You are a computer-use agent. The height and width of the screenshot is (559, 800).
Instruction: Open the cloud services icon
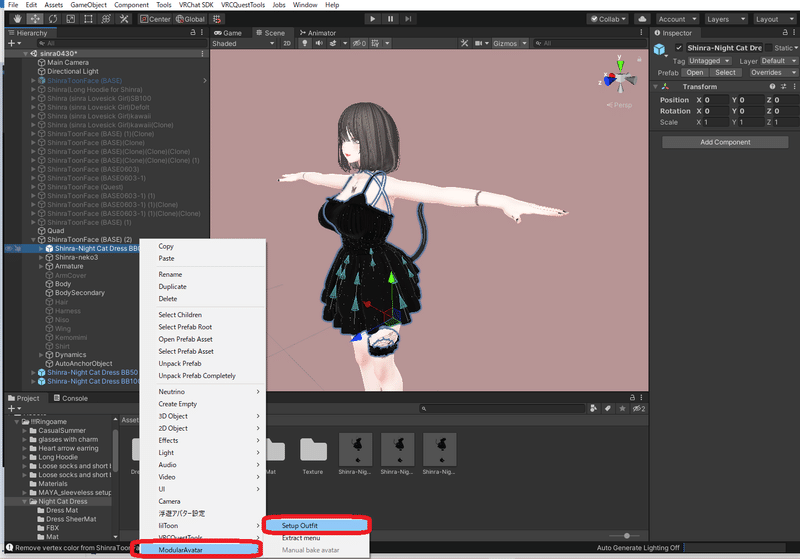(641, 19)
